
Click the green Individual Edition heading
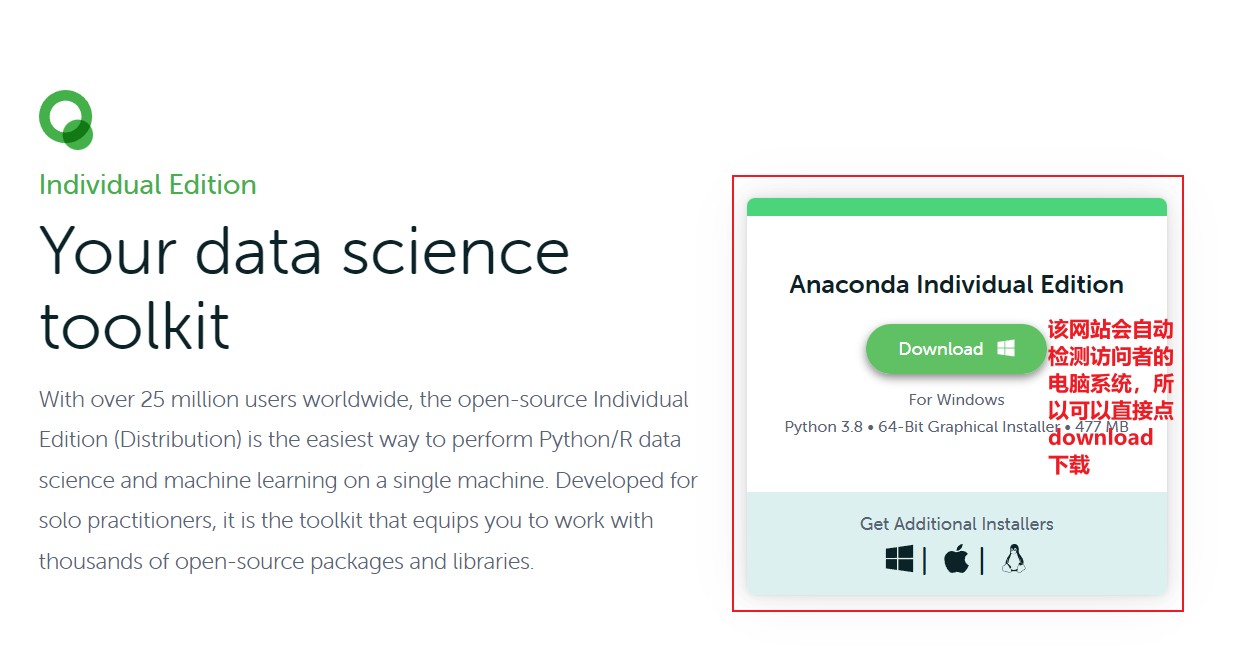(x=147, y=185)
